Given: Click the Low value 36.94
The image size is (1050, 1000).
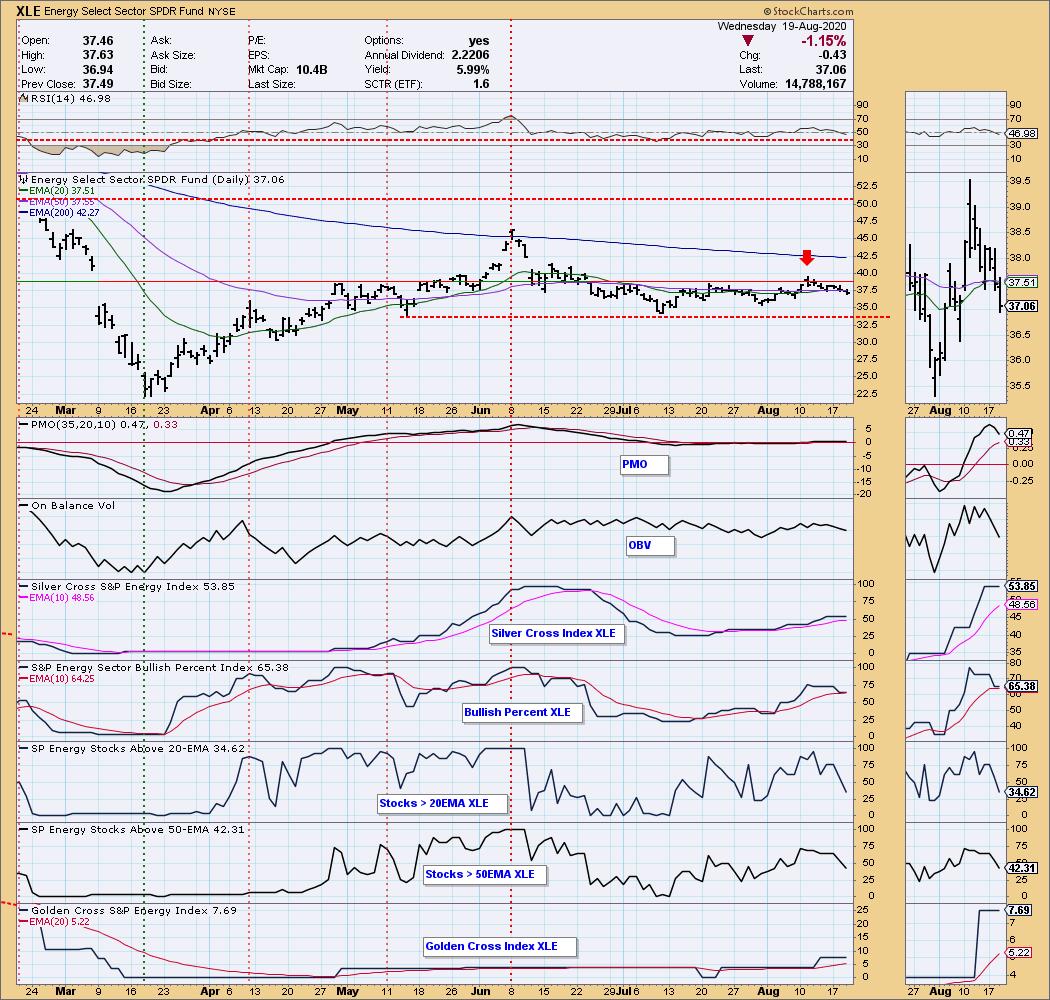Looking at the screenshot, I should pos(98,70).
